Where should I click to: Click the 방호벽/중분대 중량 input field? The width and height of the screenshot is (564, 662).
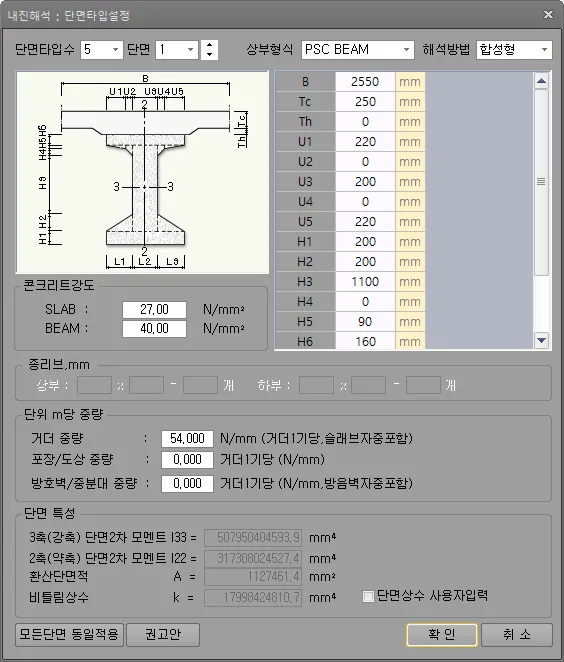187,483
